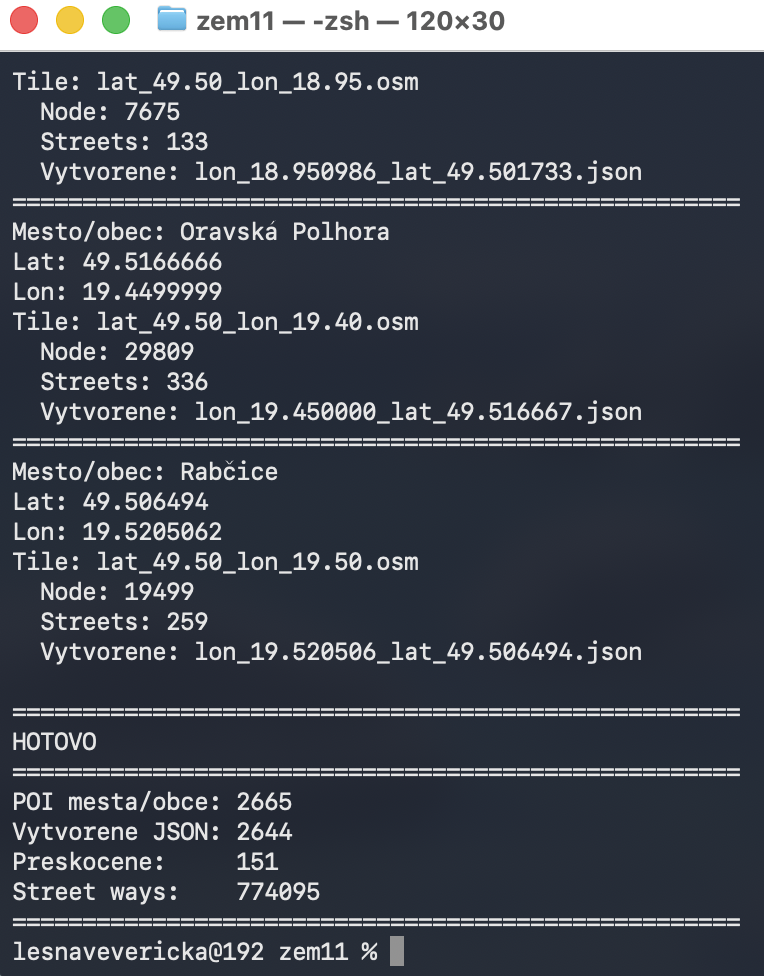
Task: Click the 'Mesto/obec: Oravská Polhora' line
Action: point(200,232)
